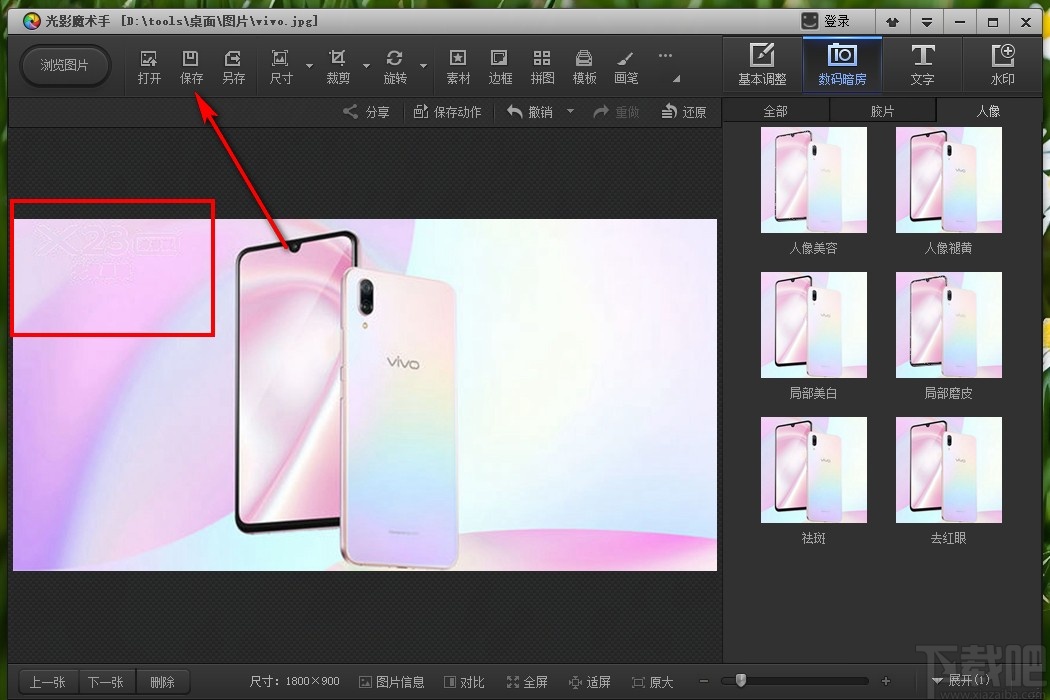Go to next image with 下一张
Image resolution: width=1050 pixels, height=700 pixels.
(x=106, y=682)
